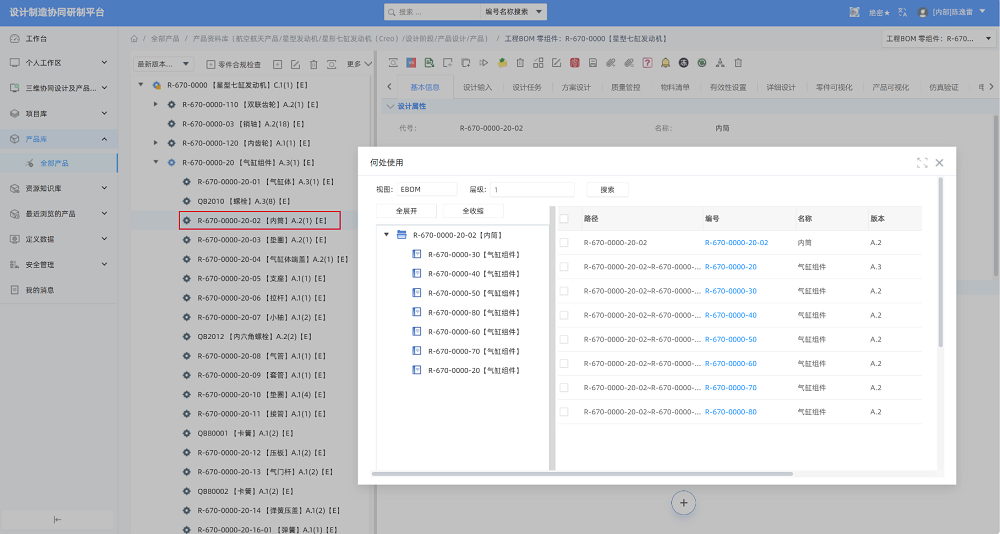1000x534 pixels.
Task: Click the pencil edit icon in right toolbar
Action: click(556, 63)
